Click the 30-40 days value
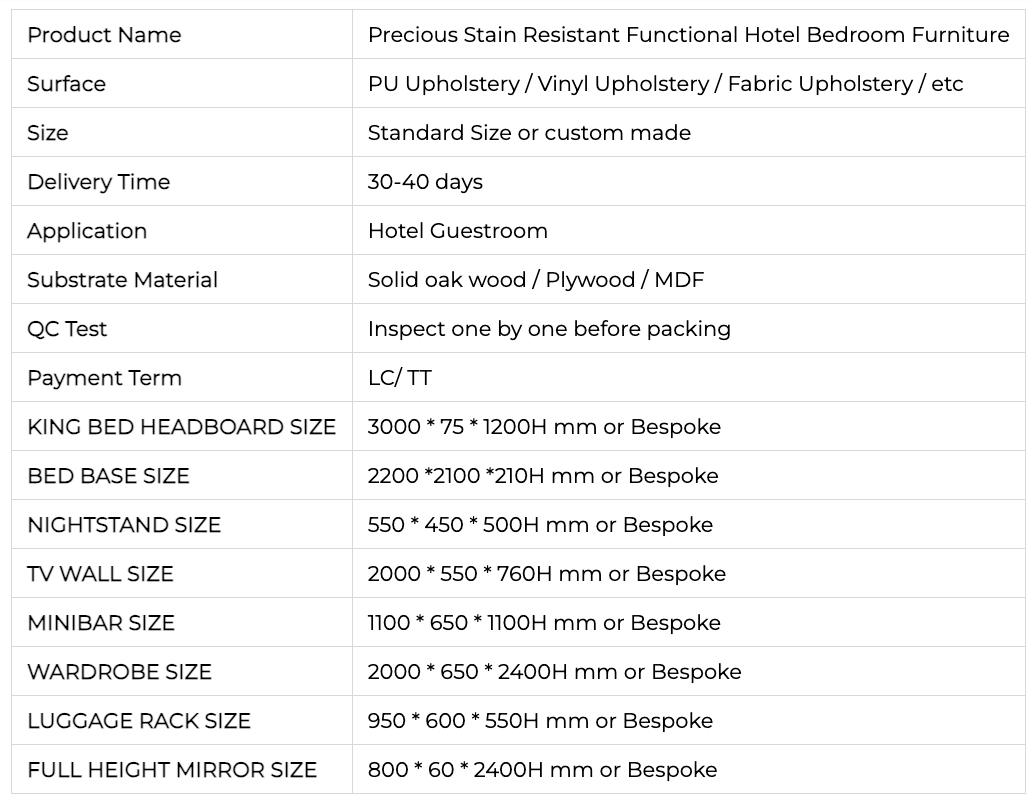This screenshot has height=804, width=1029. [x=425, y=182]
